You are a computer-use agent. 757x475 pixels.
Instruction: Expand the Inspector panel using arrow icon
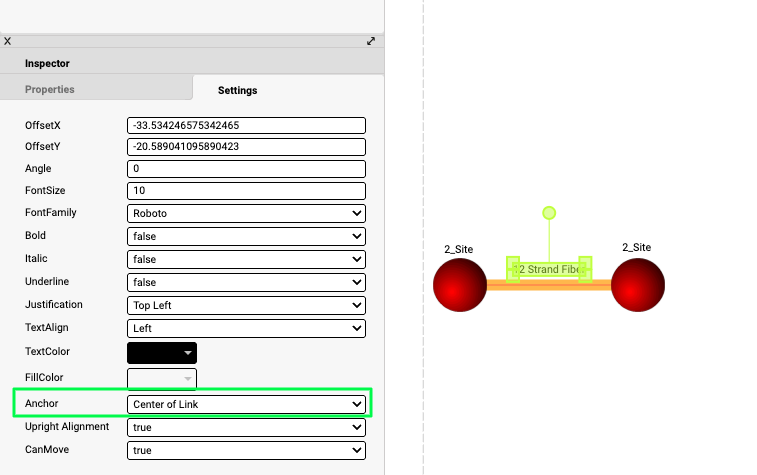pos(371,41)
